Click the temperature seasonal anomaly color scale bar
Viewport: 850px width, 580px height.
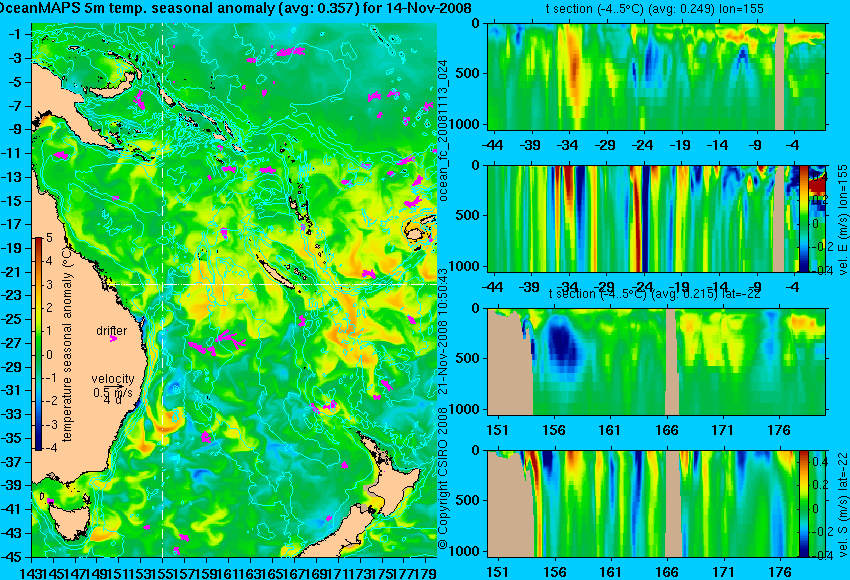point(38,344)
